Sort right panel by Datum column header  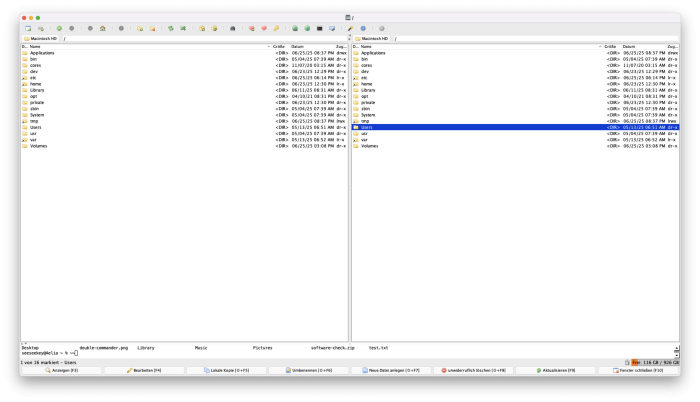point(643,46)
